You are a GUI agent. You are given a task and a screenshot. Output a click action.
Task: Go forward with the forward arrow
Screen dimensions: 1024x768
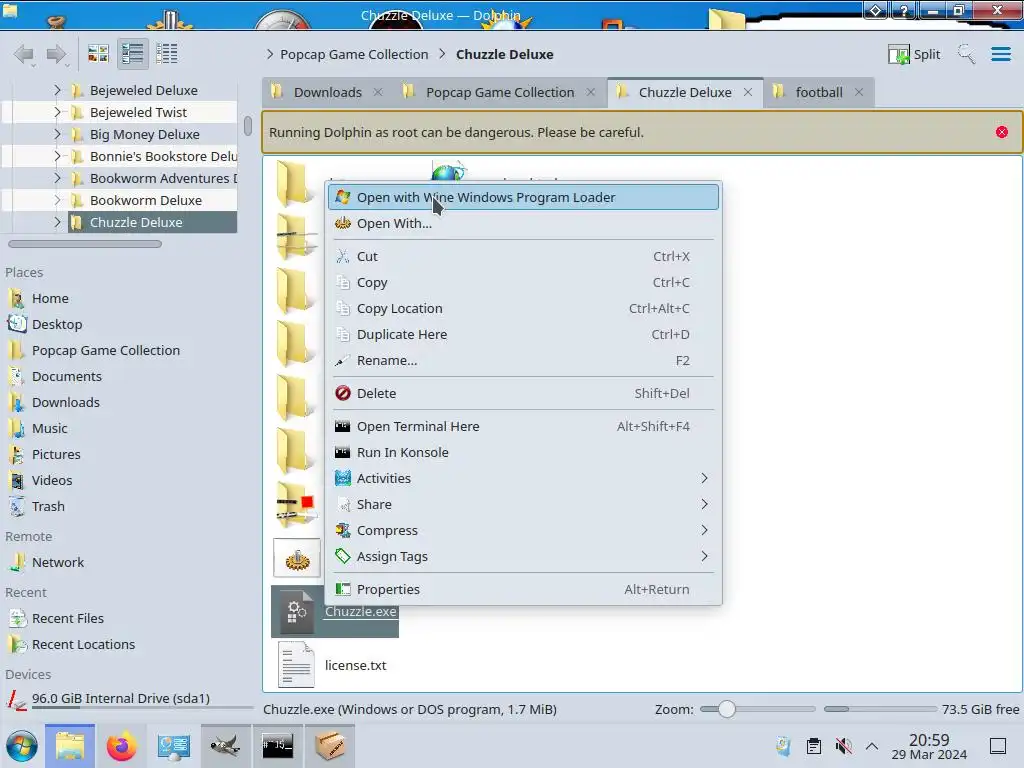point(57,54)
